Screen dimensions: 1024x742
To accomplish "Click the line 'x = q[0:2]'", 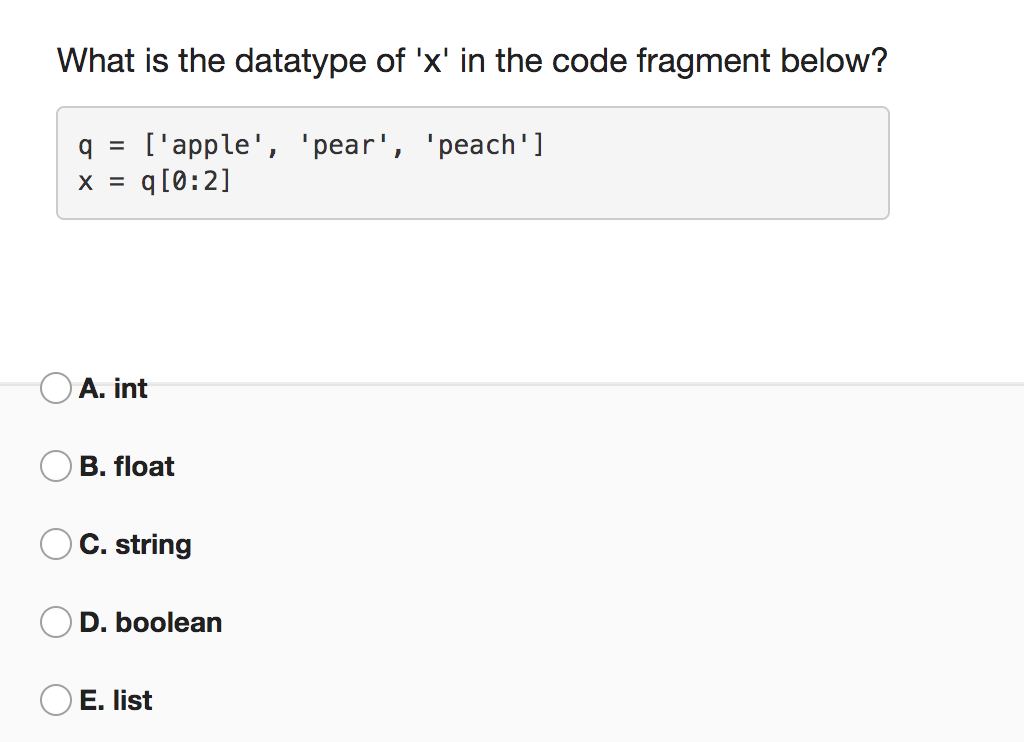I will pyautogui.click(x=153, y=181).
